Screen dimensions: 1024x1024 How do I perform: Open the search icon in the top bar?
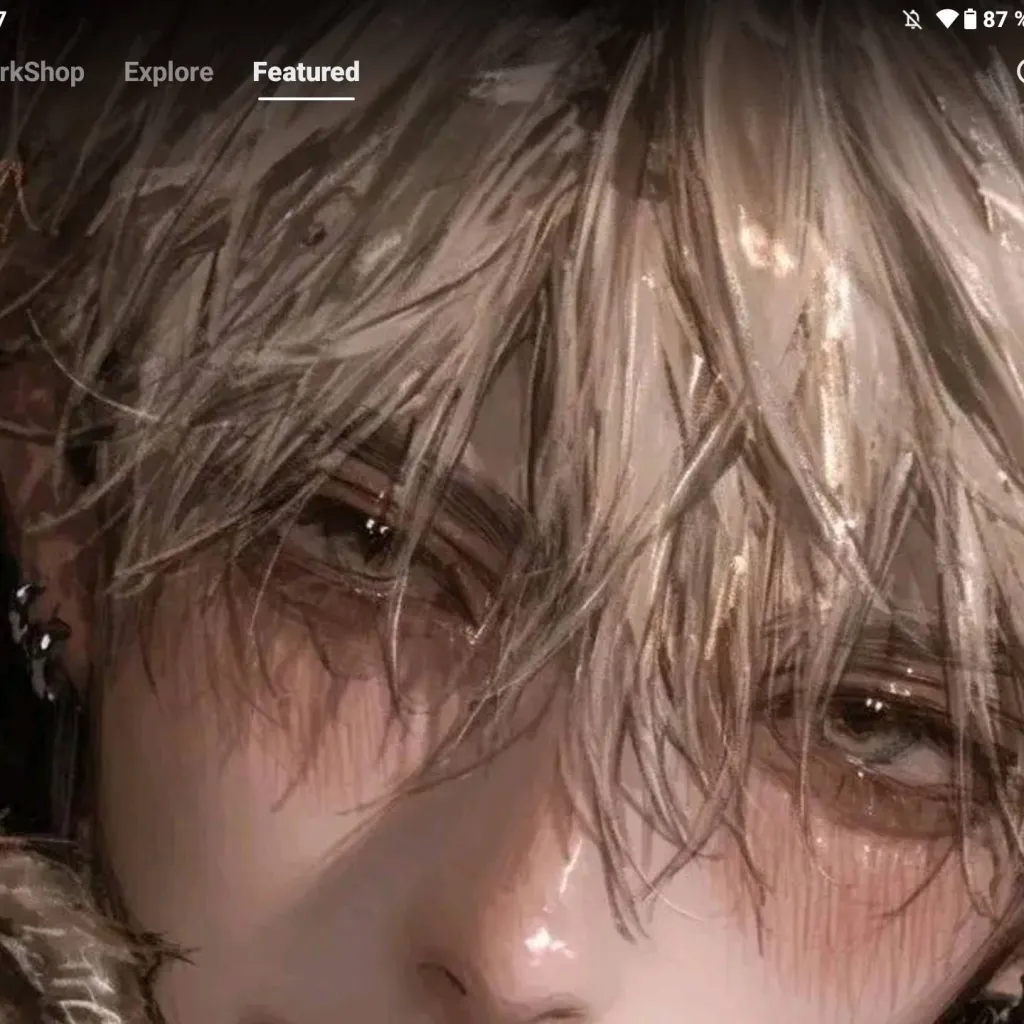tap(1018, 72)
